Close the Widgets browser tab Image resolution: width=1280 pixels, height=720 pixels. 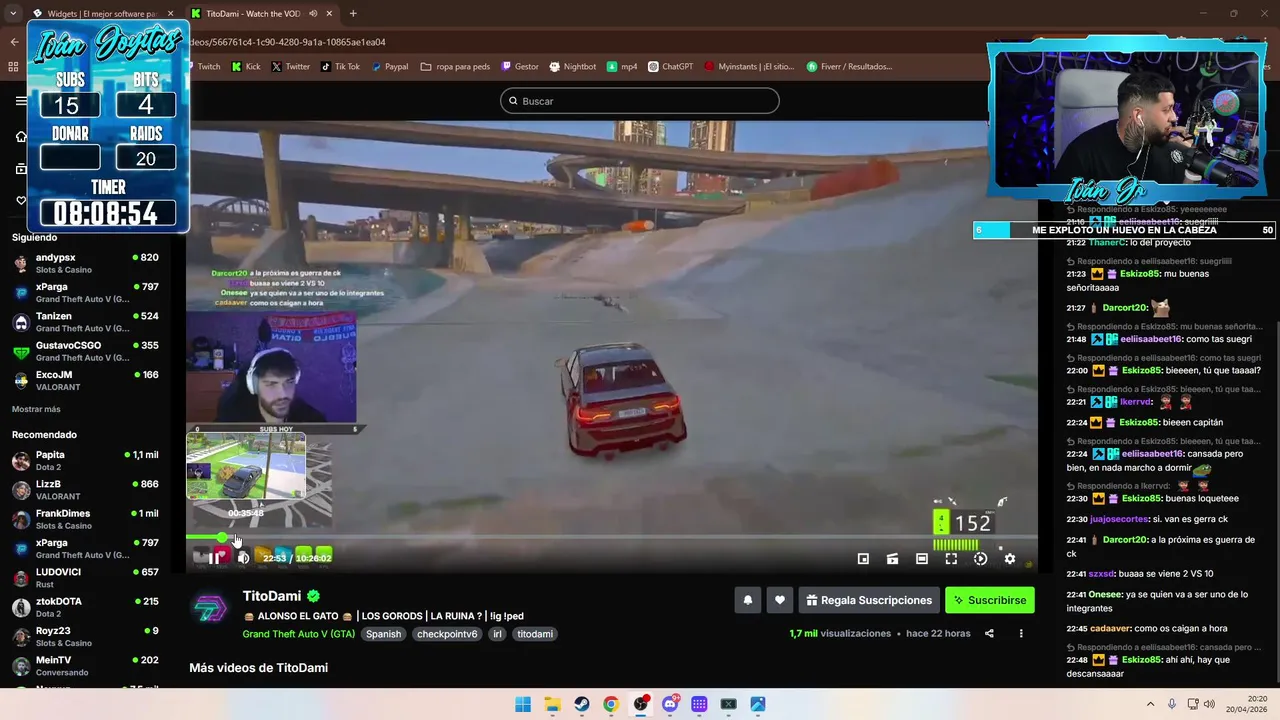point(169,14)
